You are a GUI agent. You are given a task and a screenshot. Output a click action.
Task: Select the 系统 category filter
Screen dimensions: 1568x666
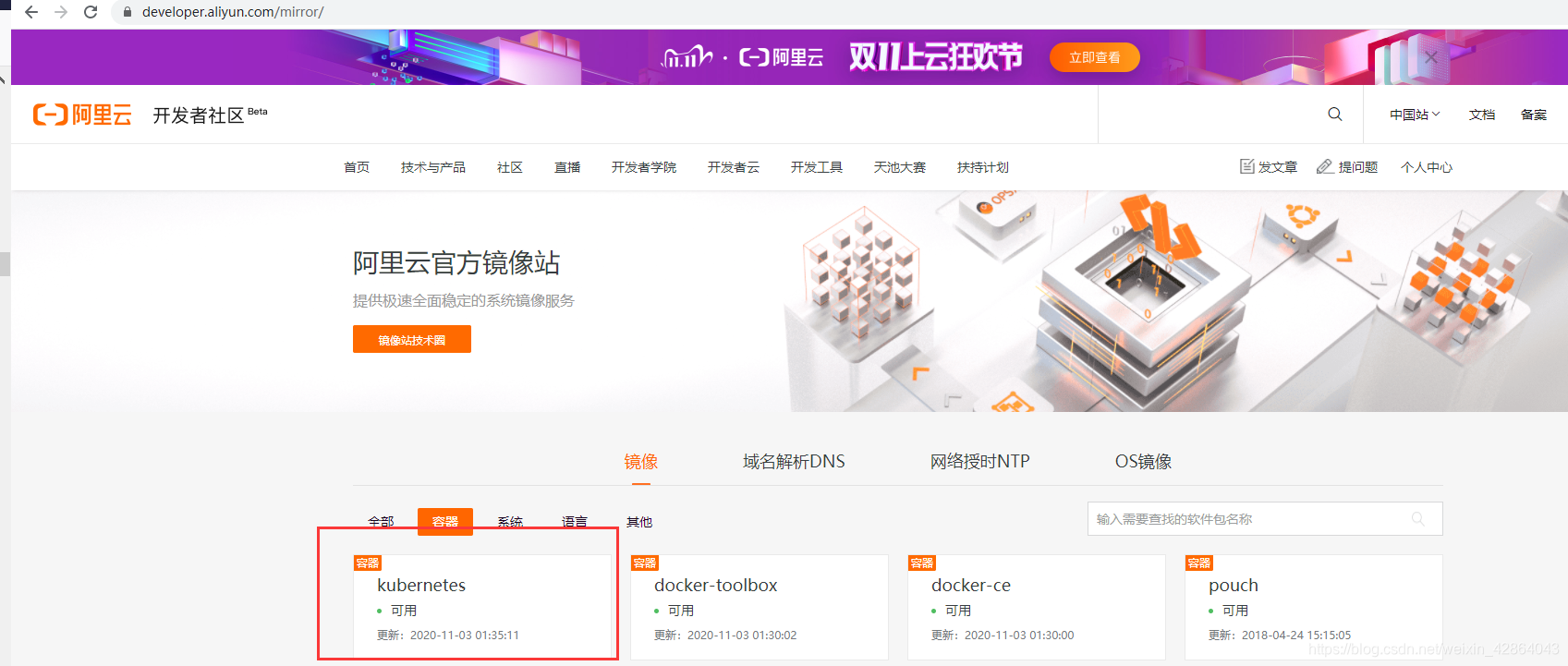coord(510,522)
